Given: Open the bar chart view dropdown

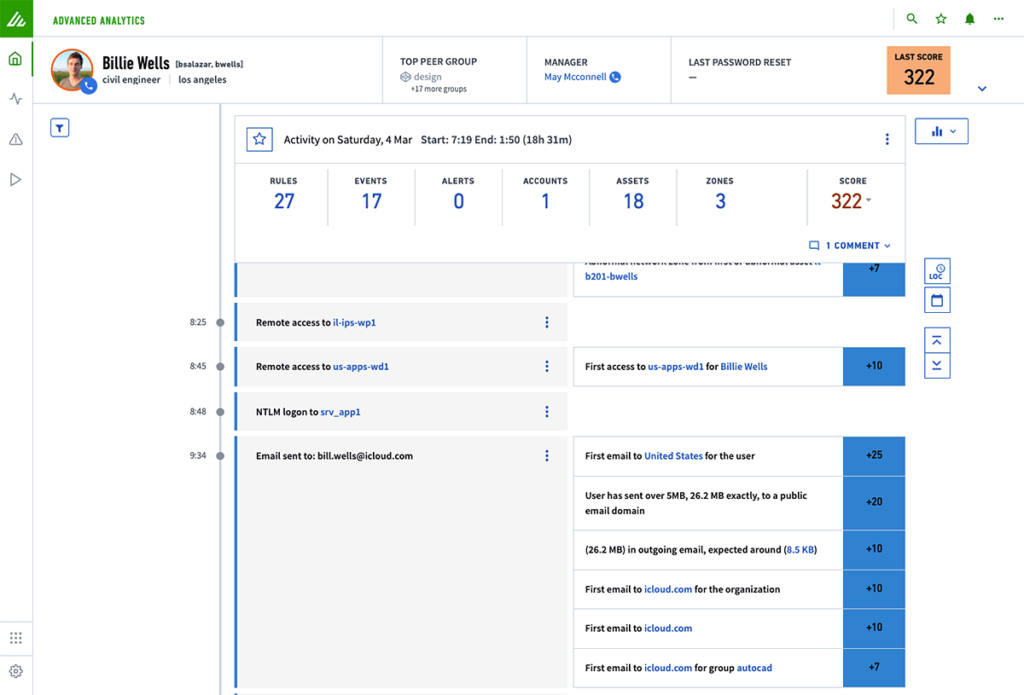Looking at the screenshot, I should [941, 131].
